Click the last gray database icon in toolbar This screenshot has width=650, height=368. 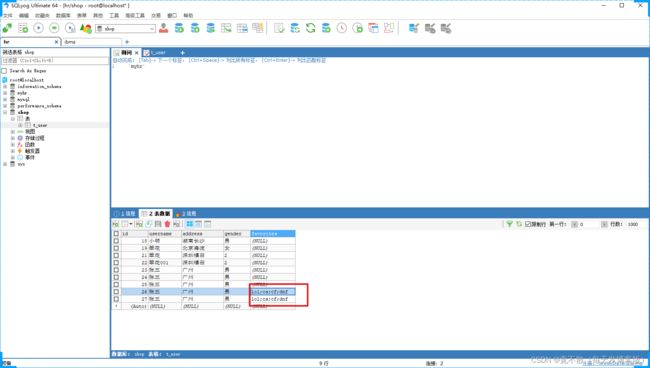(x=446, y=28)
